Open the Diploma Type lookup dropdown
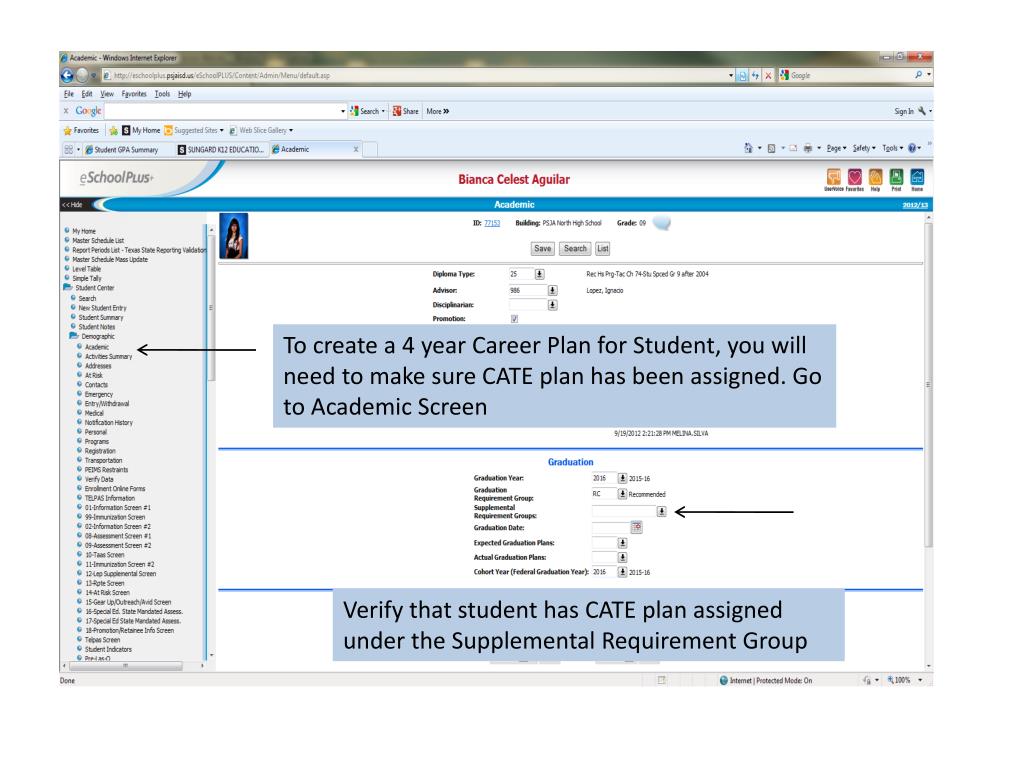 [539, 274]
